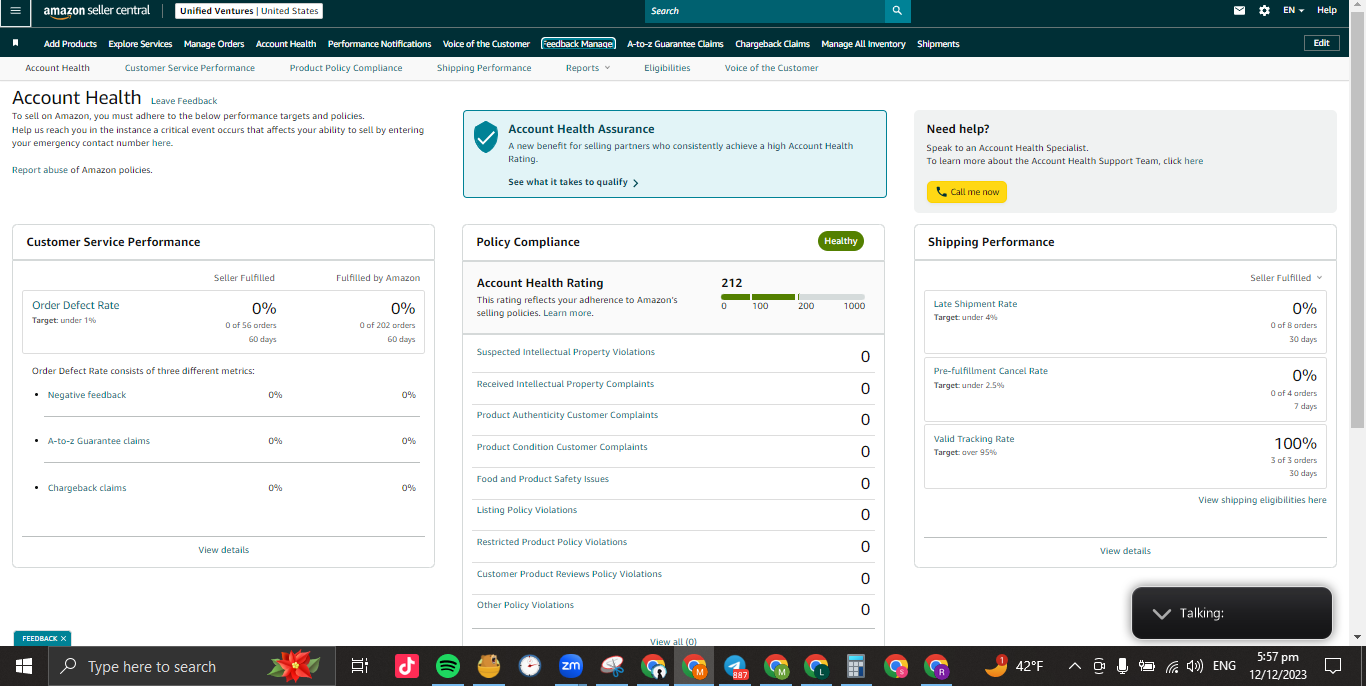
Task: Click the bookmark flag icon
Action: (15, 43)
